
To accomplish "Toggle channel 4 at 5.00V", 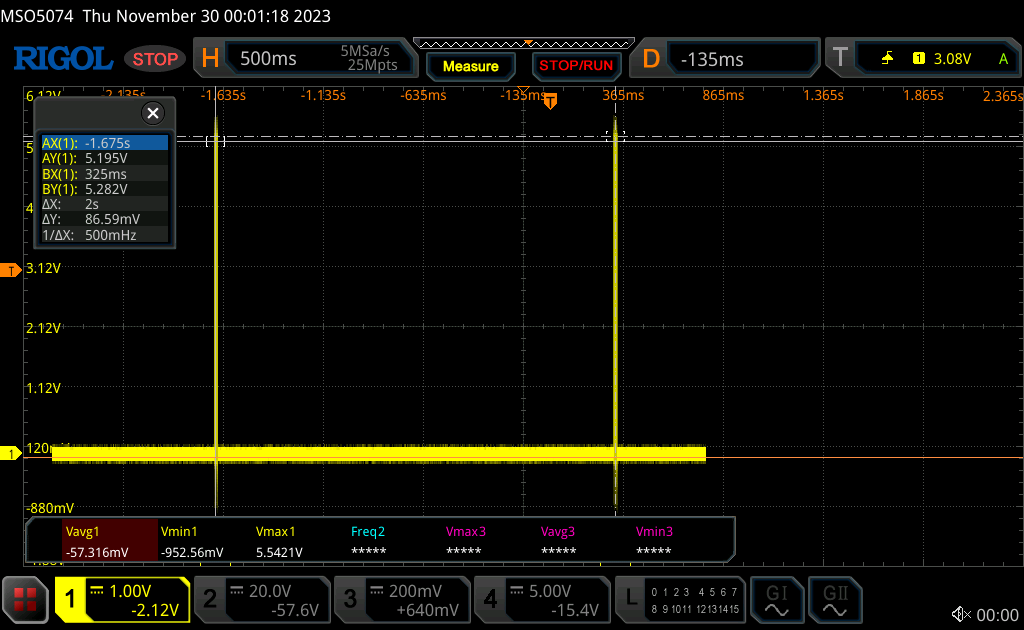I will point(542,599).
